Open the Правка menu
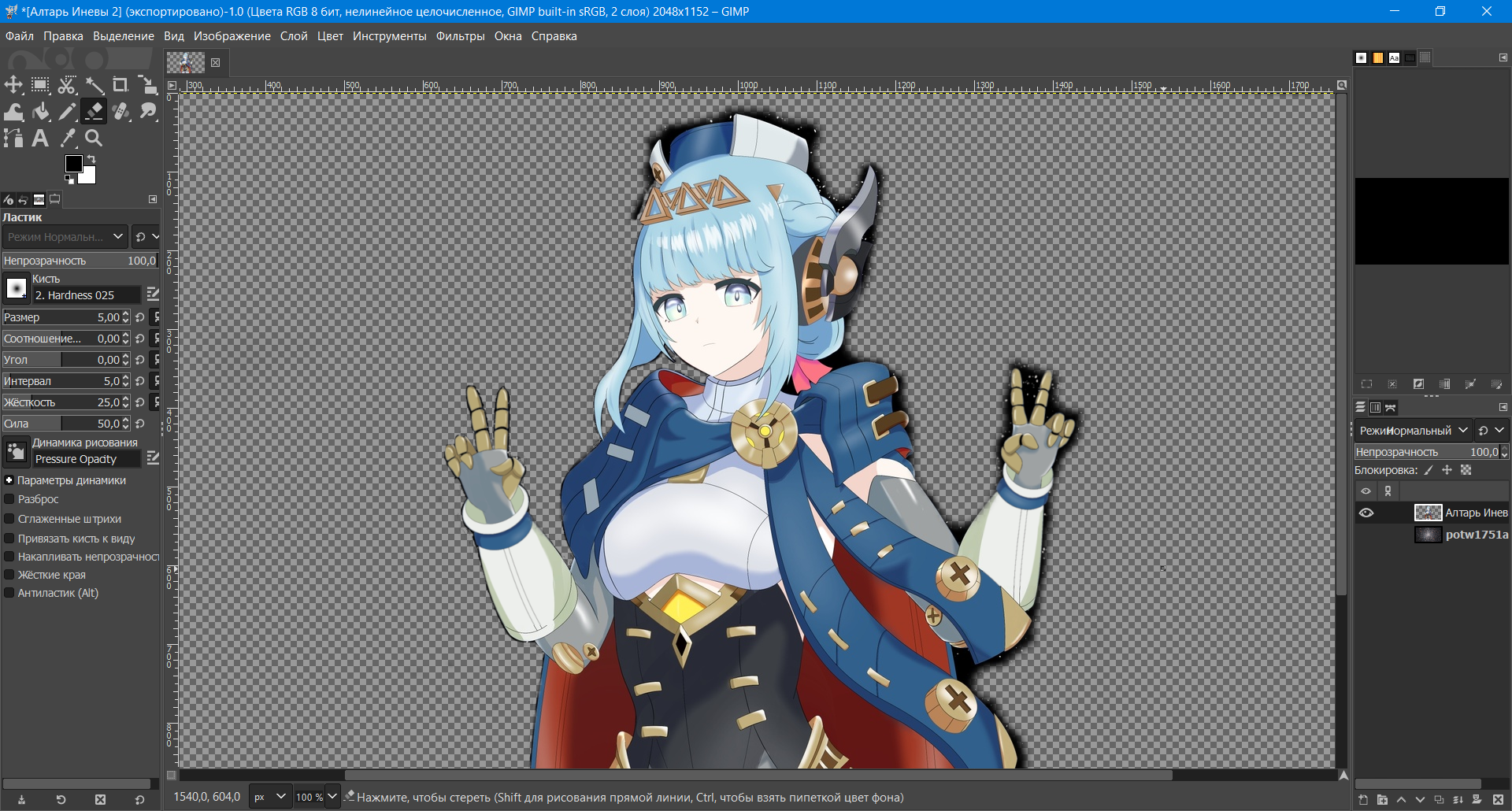Image resolution: width=1512 pixels, height=811 pixels. 63,36
